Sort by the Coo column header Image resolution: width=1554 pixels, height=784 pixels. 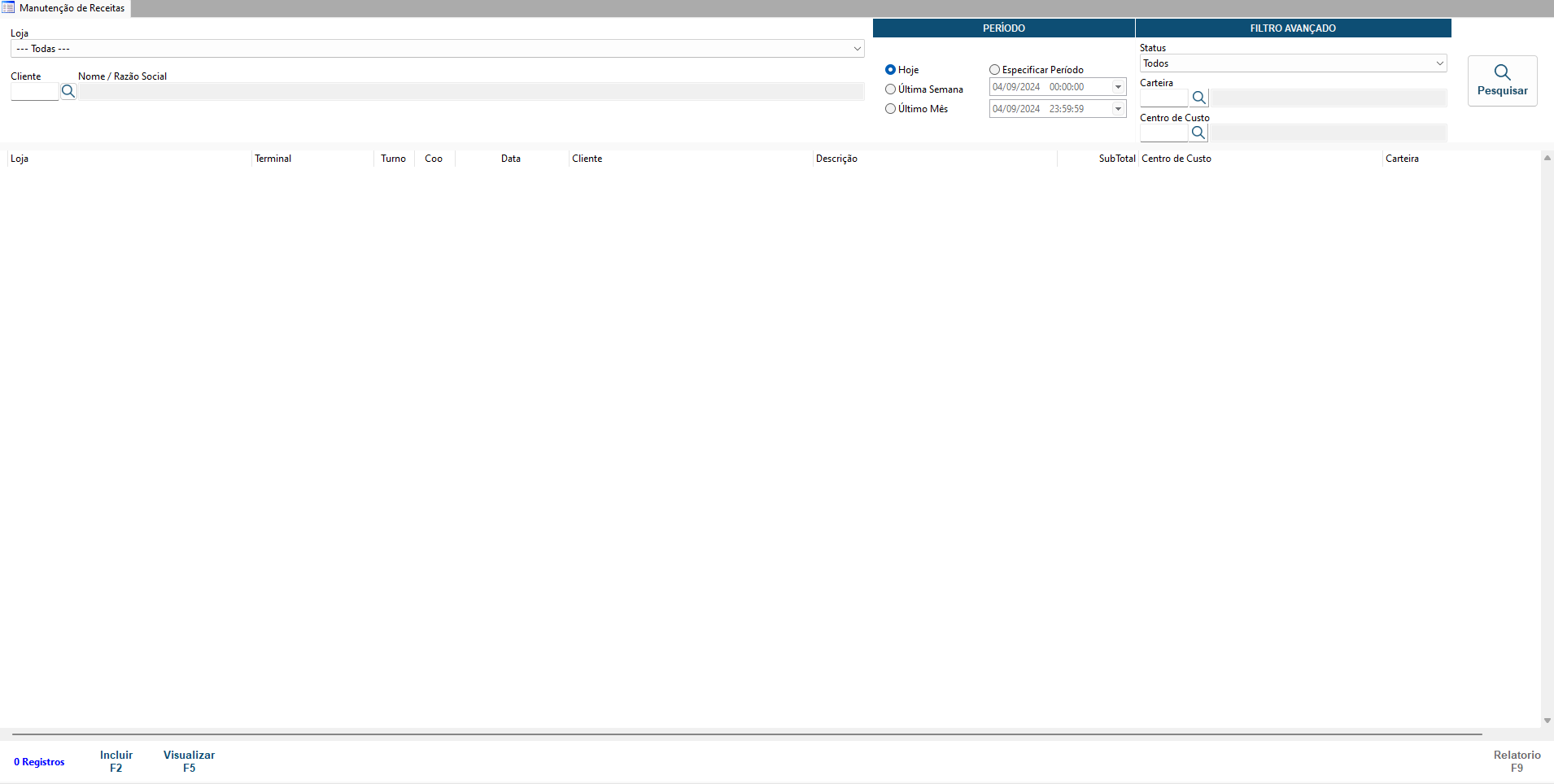[x=434, y=159]
